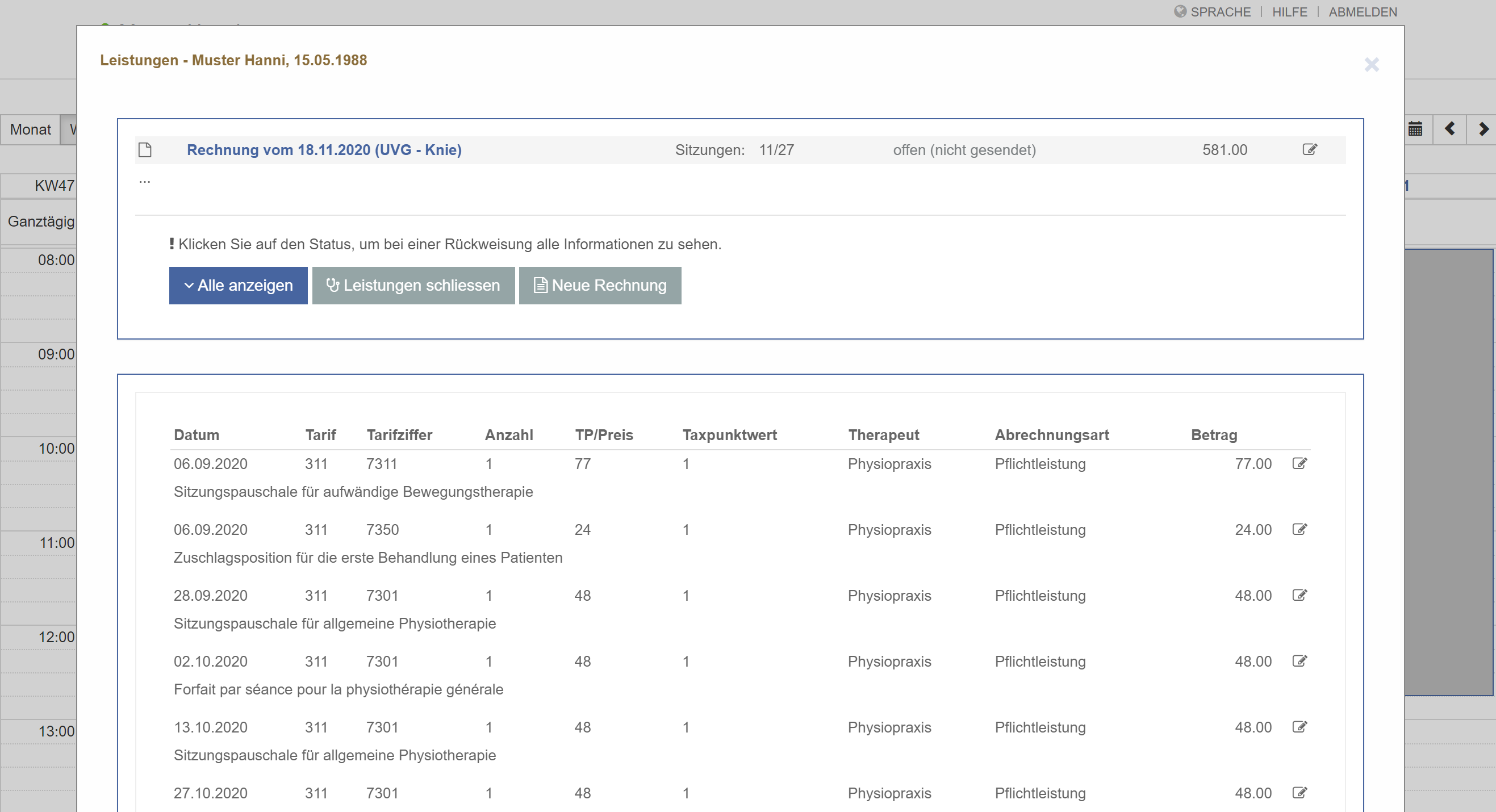Click date 28.09.2020 in the table
Image resolution: width=1496 pixels, height=812 pixels.
point(210,596)
